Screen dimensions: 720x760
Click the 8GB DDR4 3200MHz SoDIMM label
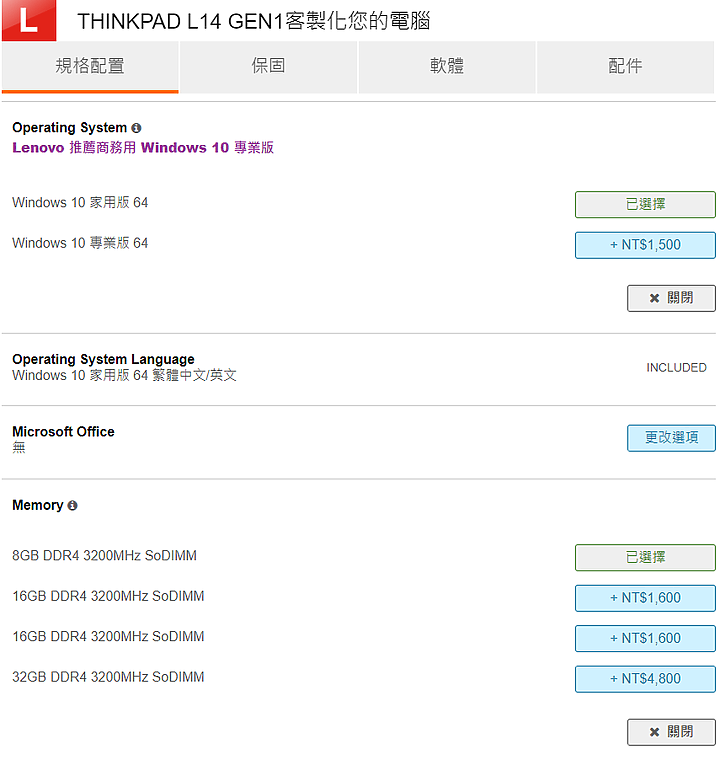click(x=104, y=555)
